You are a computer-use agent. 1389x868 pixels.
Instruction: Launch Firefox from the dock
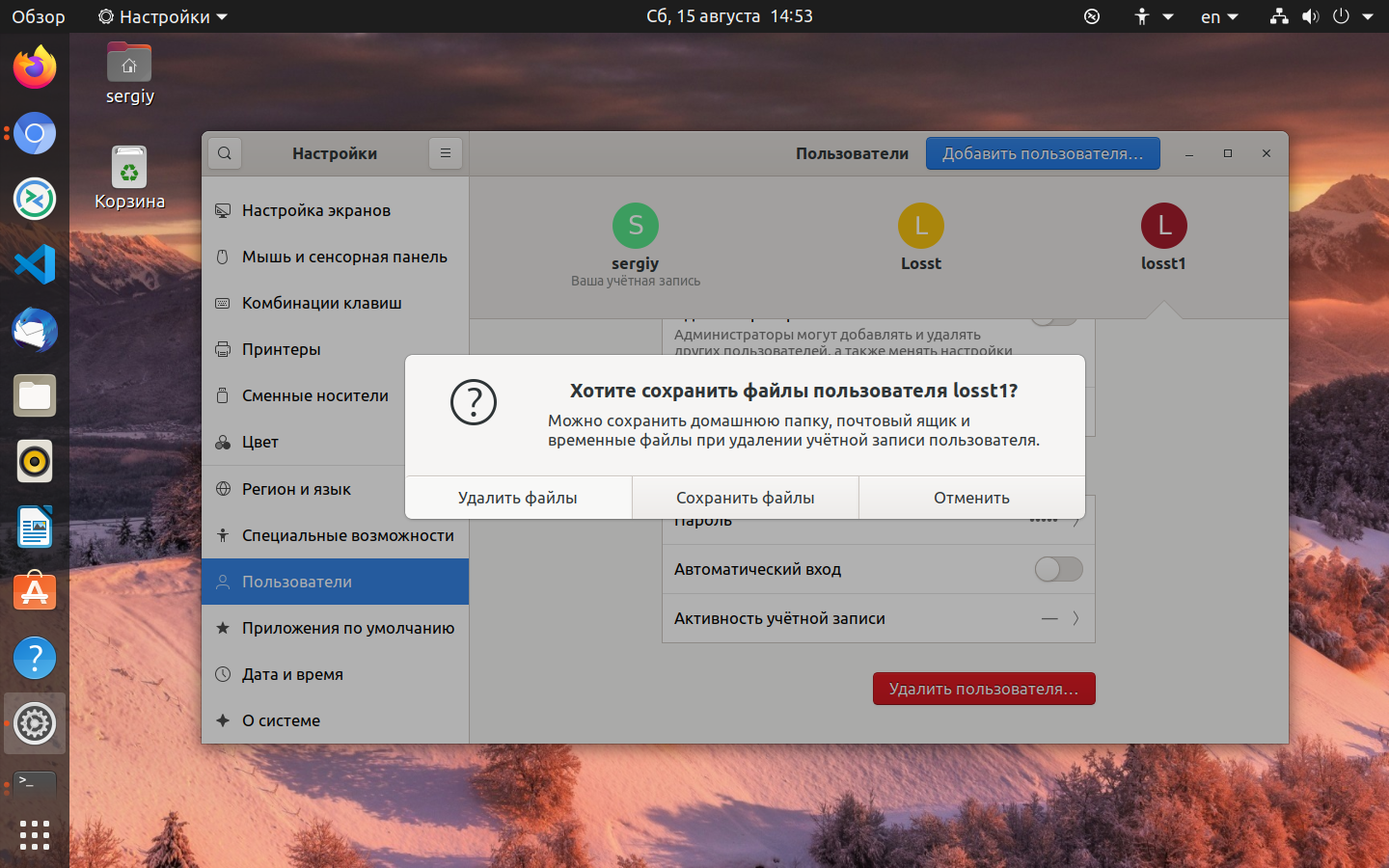(35, 68)
